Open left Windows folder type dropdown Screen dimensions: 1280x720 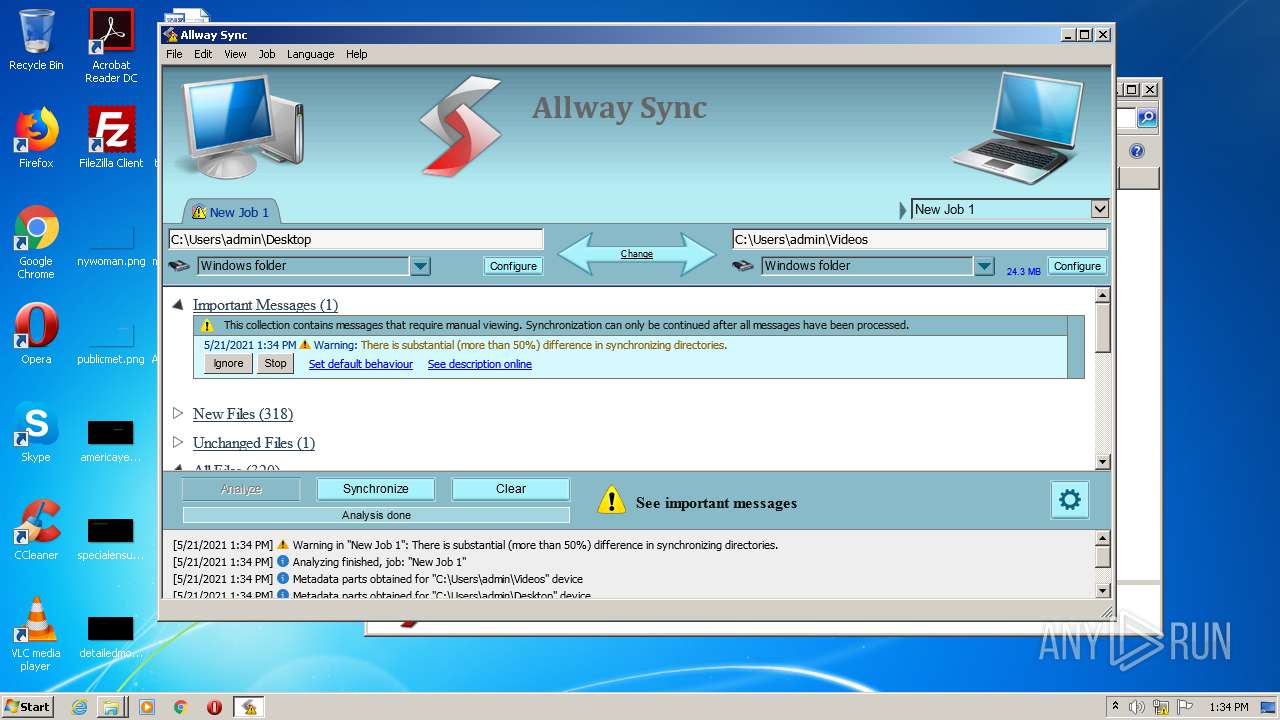click(420, 266)
